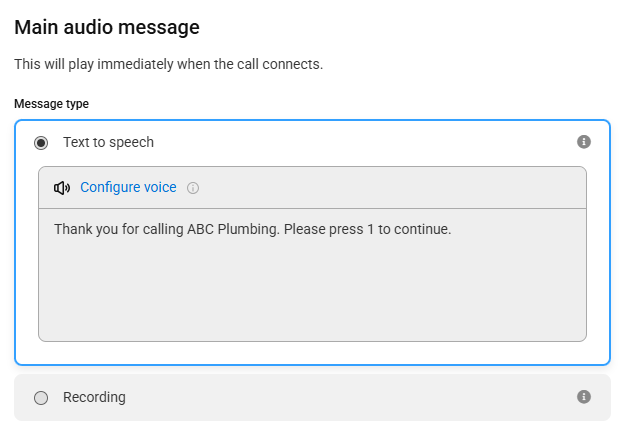Image resolution: width=625 pixels, height=432 pixels.
Task: Select the Text to speech radio button
Action: [x=41, y=143]
